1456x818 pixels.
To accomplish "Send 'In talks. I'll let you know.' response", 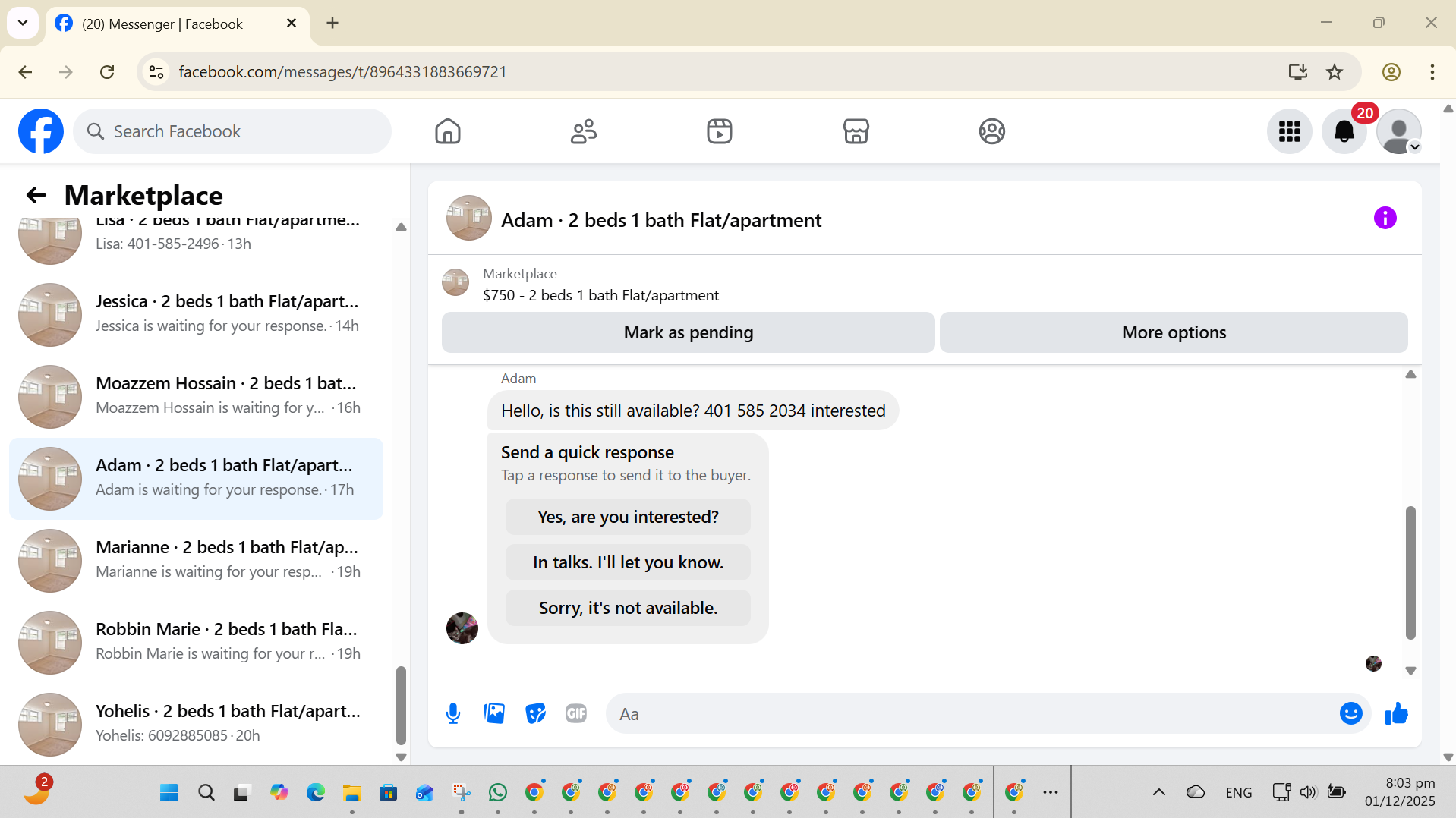I will point(628,562).
